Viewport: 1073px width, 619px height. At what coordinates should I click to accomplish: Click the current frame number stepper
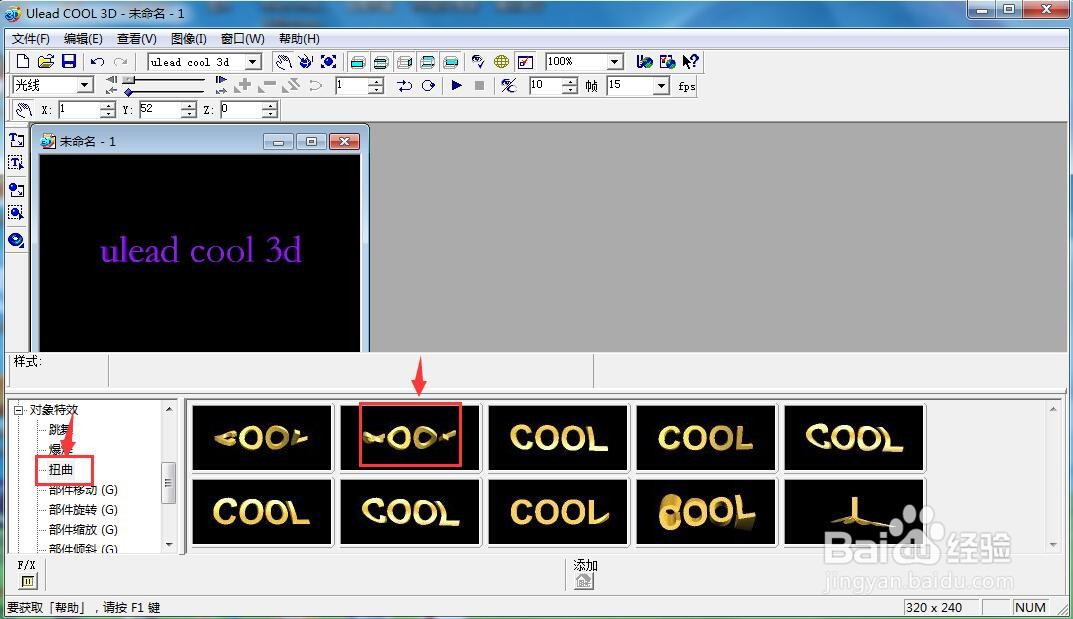376,85
